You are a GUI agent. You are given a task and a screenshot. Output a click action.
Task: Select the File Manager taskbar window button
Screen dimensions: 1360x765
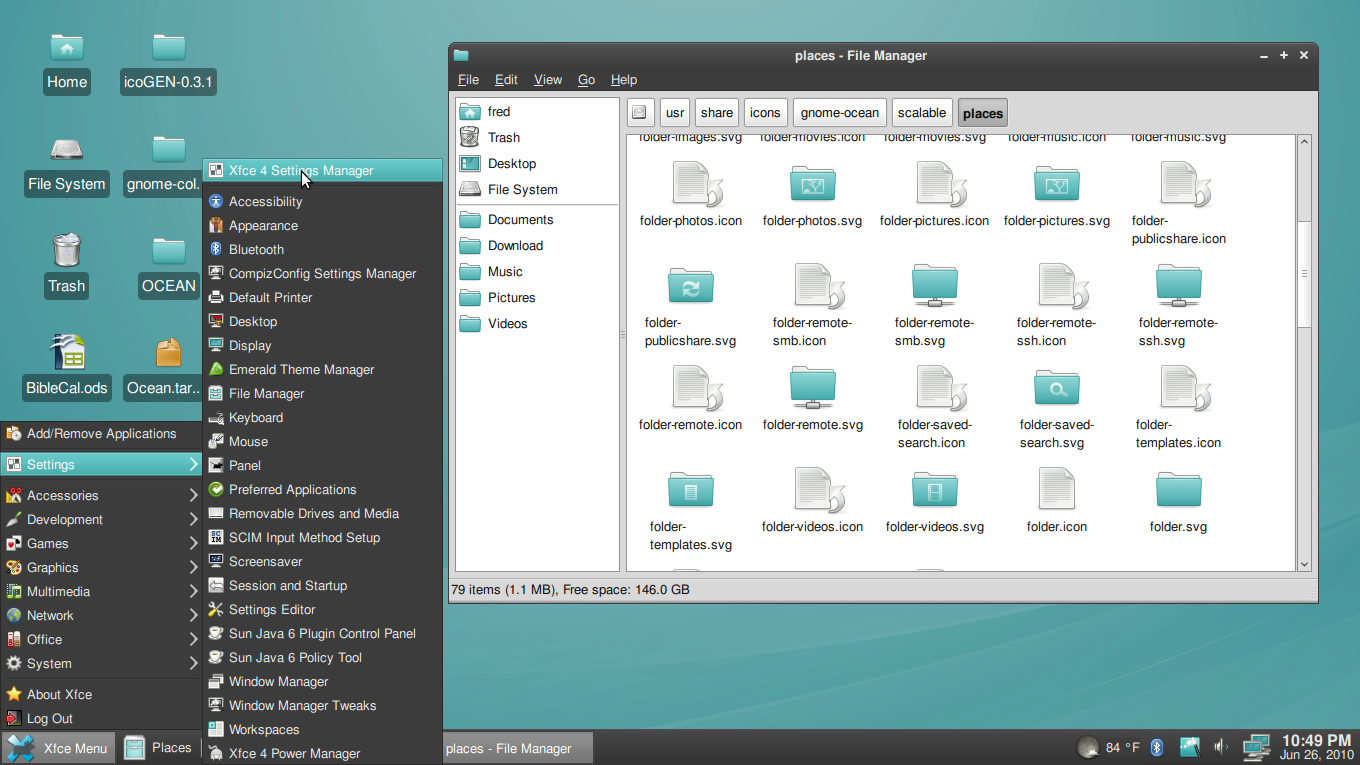click(x=517, y=748)
